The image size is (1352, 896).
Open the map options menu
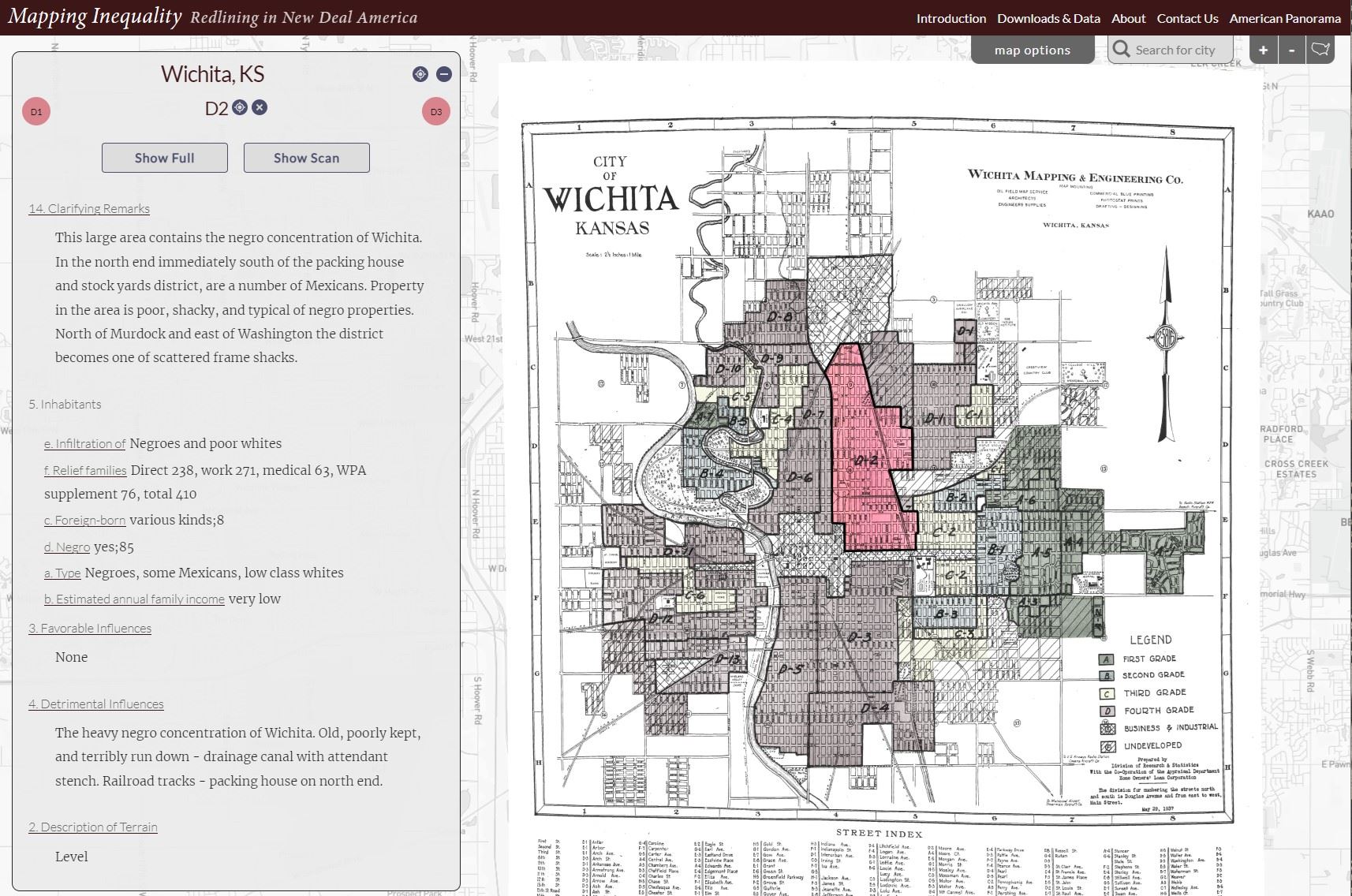pos(1033,50)
